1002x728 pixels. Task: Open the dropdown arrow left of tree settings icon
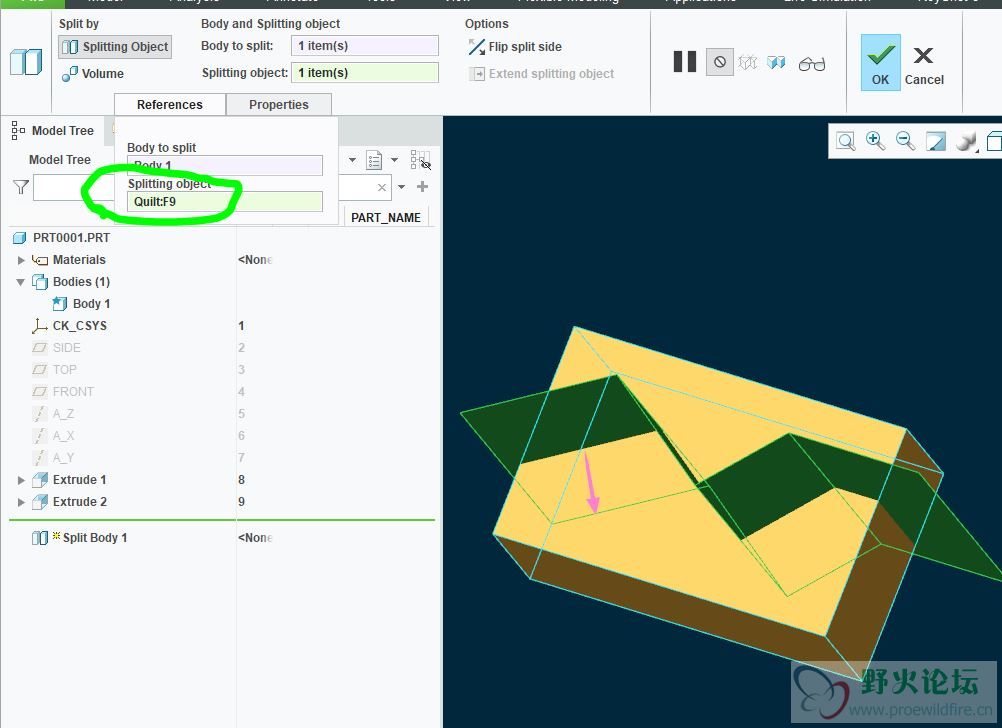coord(352,160)
